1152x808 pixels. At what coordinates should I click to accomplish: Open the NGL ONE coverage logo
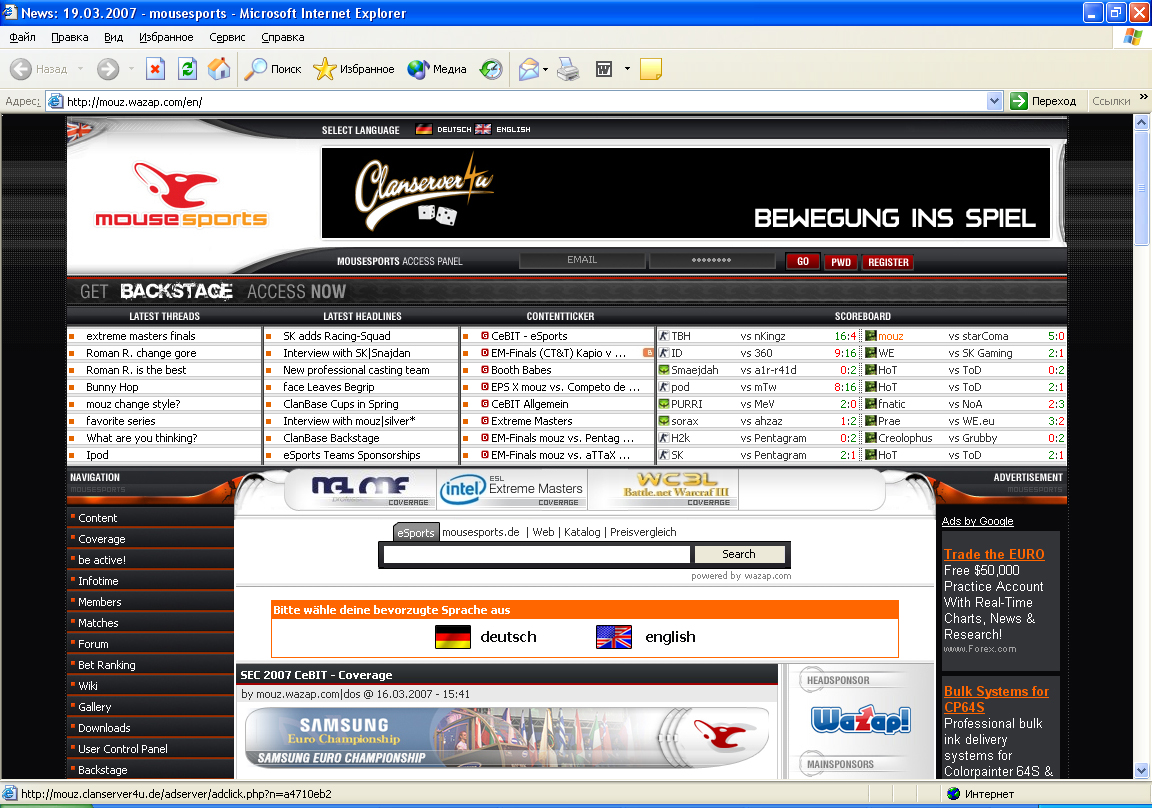coord(361,488)
